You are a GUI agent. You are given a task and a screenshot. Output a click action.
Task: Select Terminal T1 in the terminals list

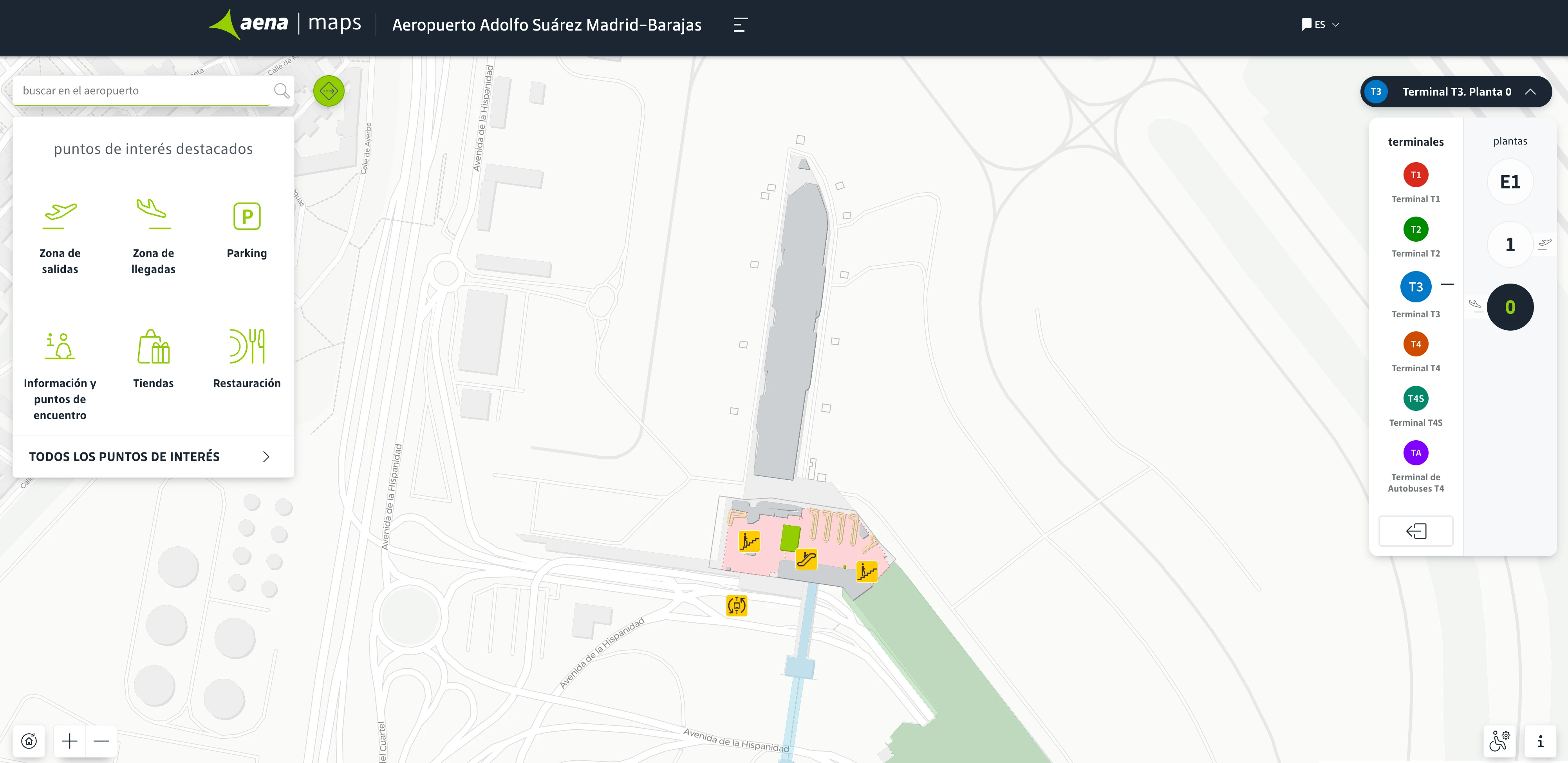click(x=1415, y=175)
